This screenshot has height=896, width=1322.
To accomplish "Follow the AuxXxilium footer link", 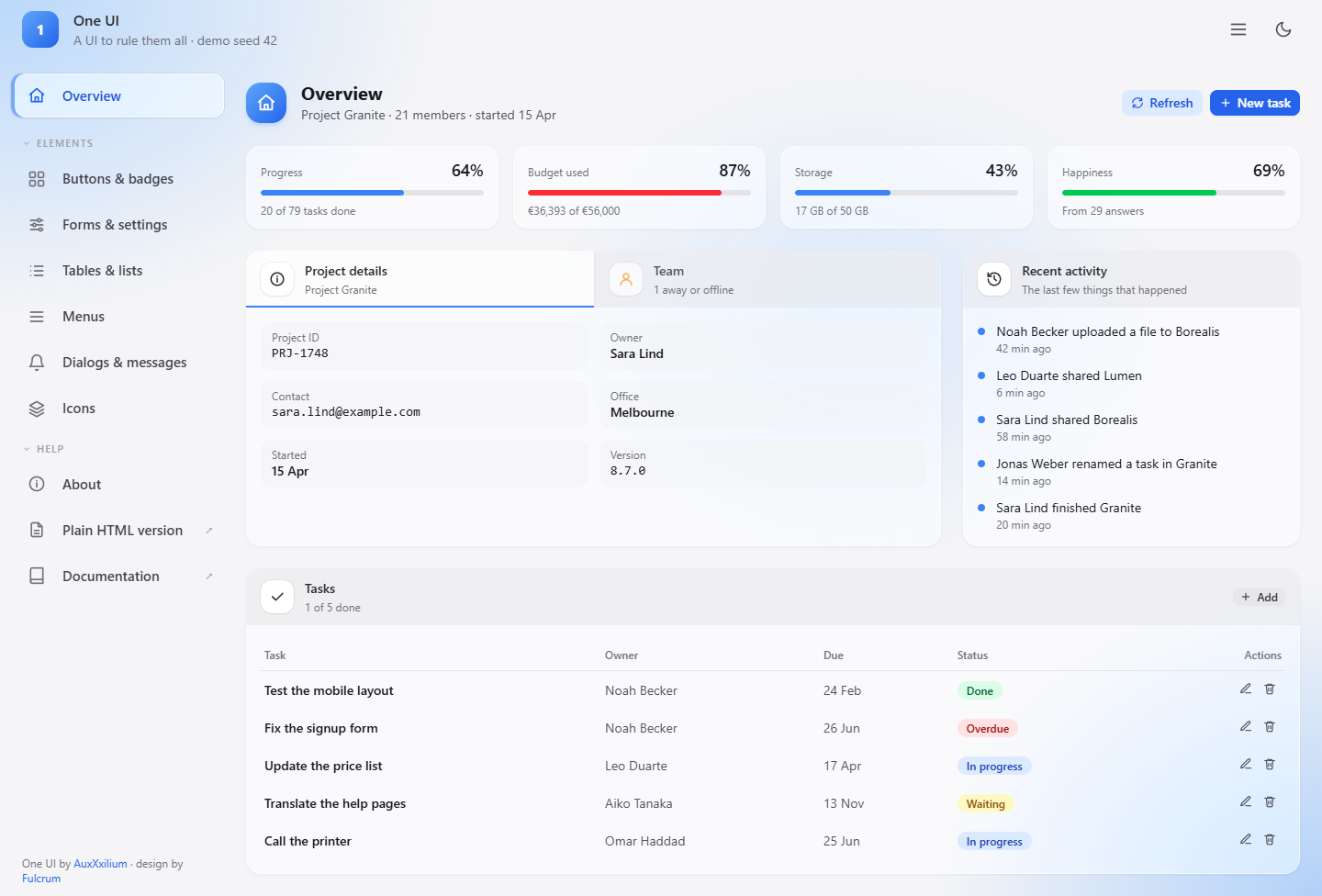I will [100, 864].
